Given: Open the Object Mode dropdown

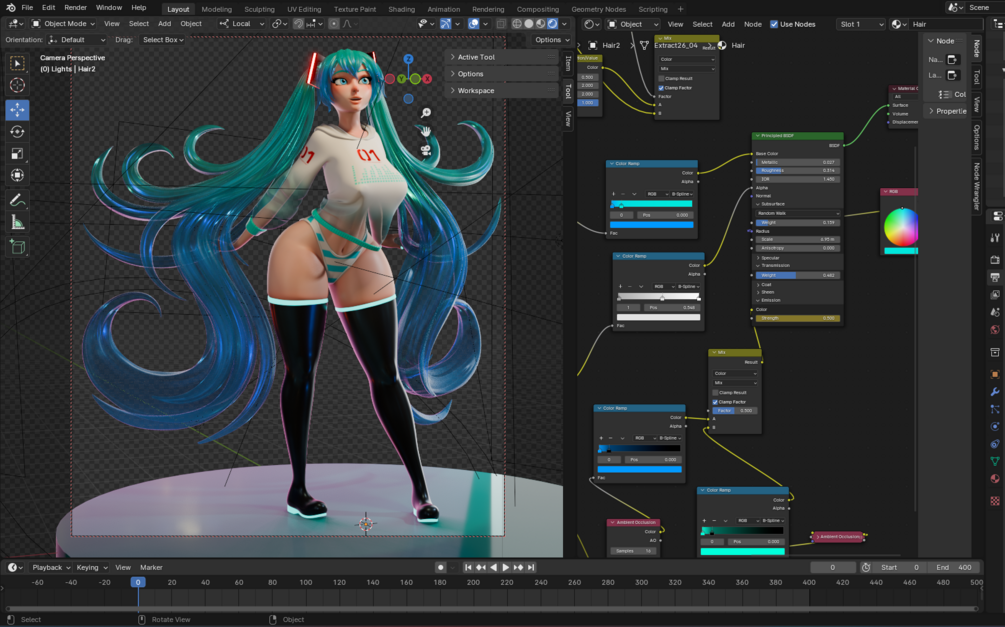Looking at the screenshot, I should tap(63, 24).
